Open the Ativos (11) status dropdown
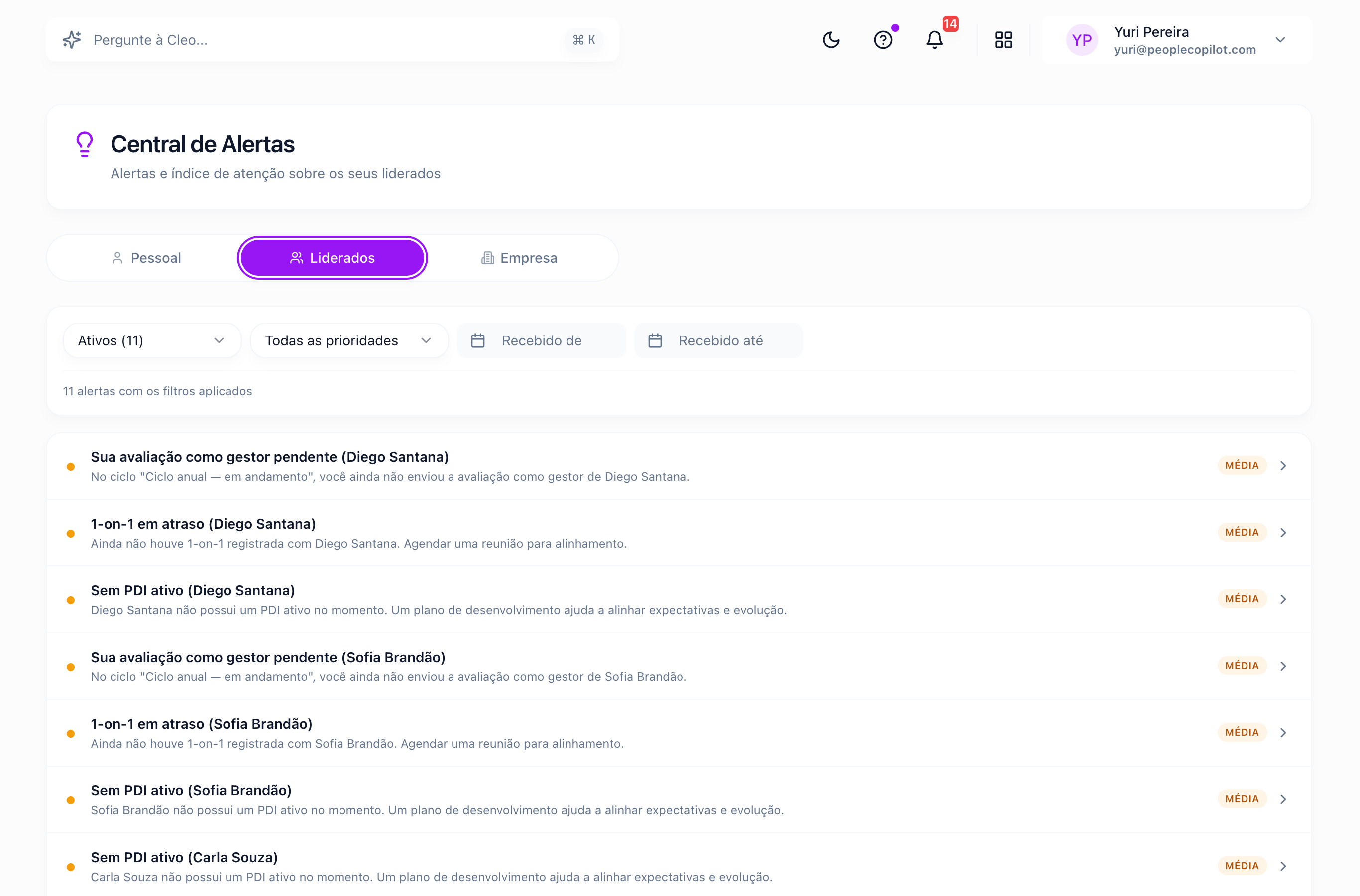Image resolution: width=1360 pixels, height=896 pixels. click(152, 340)
